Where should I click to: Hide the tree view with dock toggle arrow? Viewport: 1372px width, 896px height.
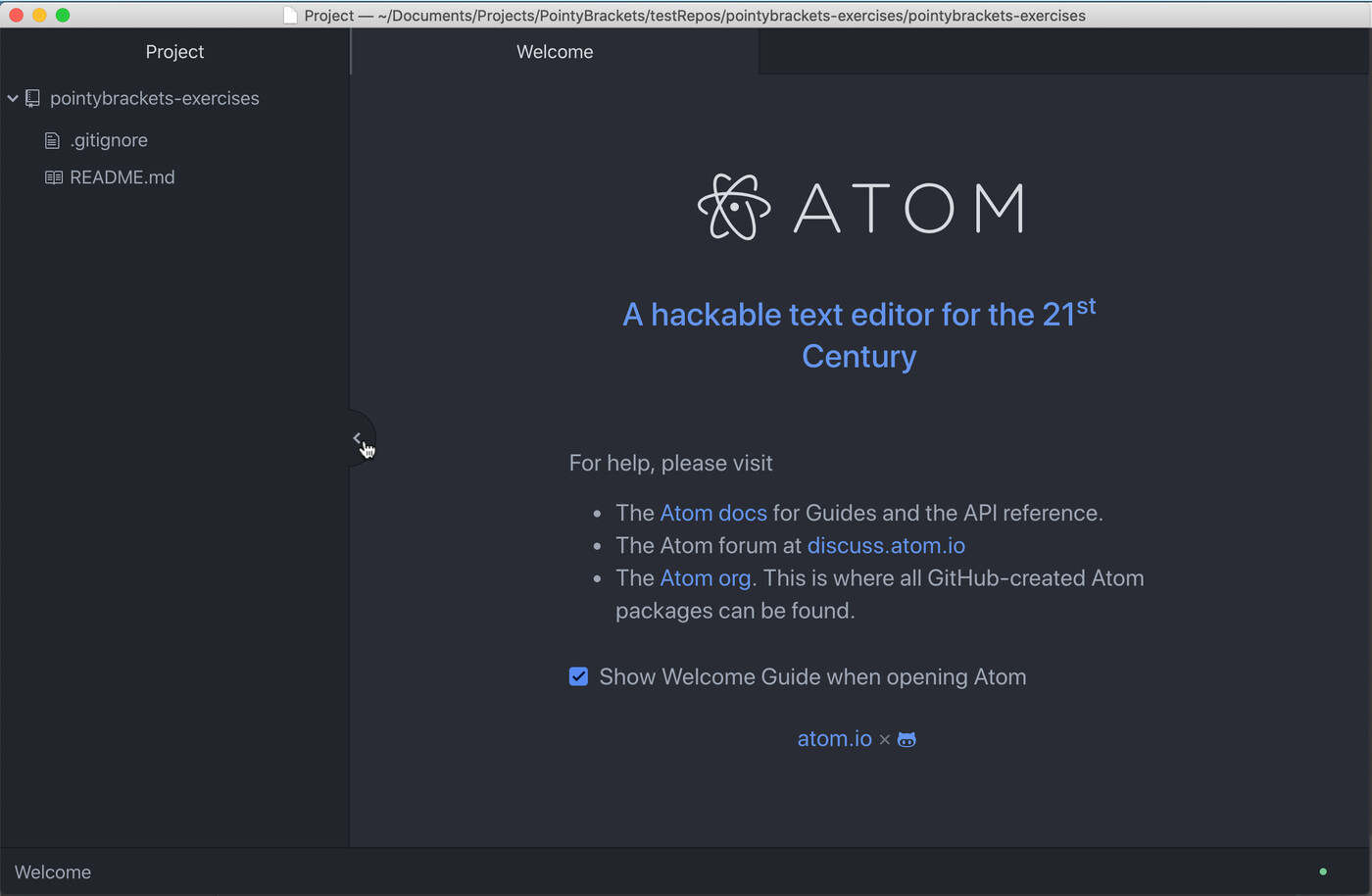(x=359, y=438)
